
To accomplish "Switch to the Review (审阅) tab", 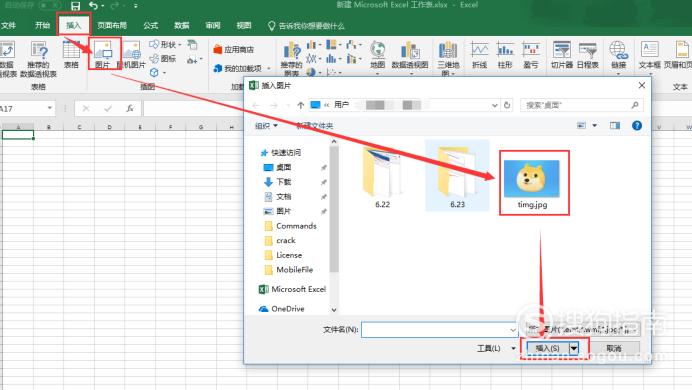I will click(213, 26).
